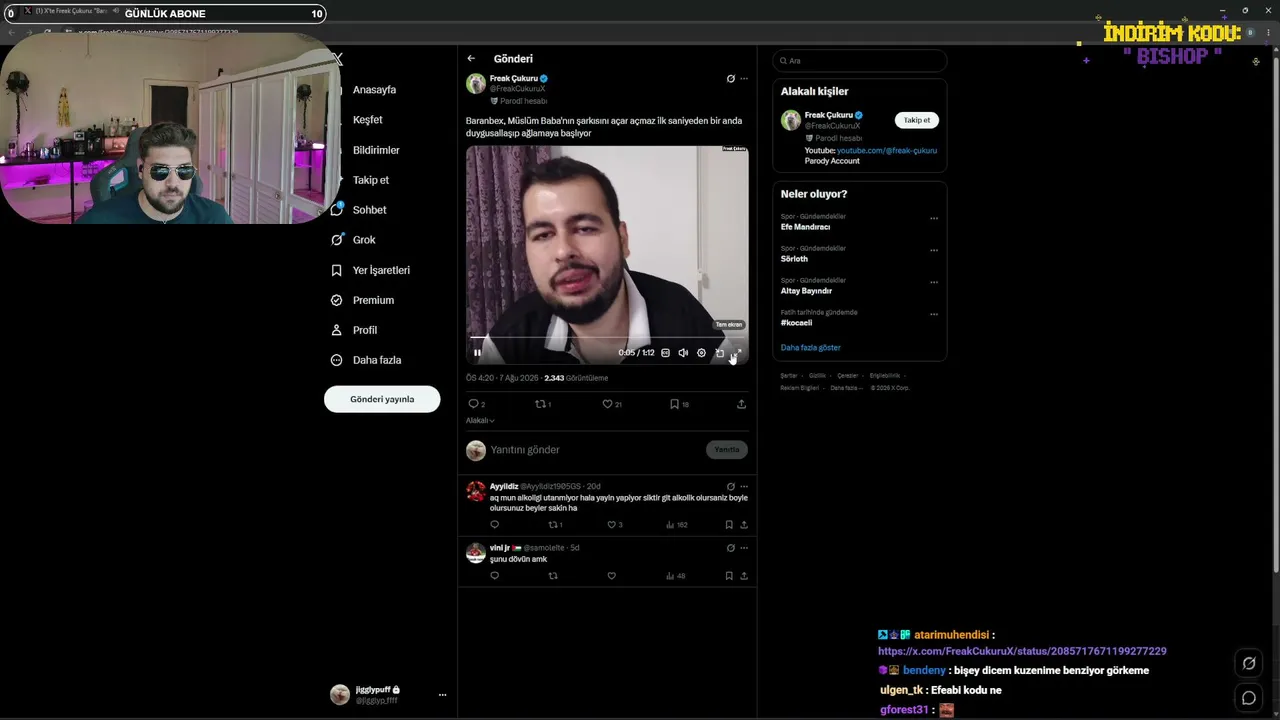Repost the main Freak Çukuru post

(x=541, y=404)
